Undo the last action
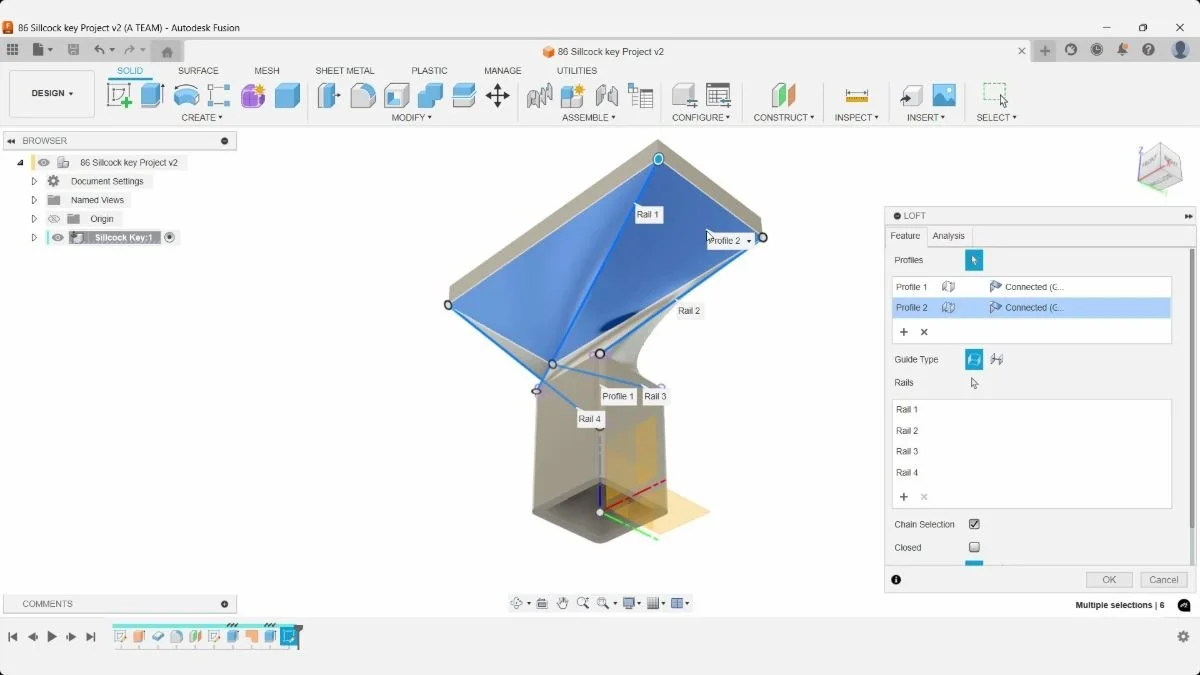Viewport: 1200px width, 675px height. click(99, 50)
